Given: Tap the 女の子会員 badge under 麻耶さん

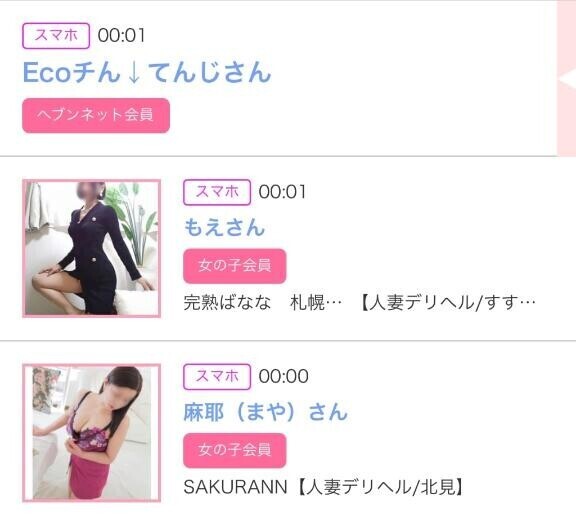Looking at the screenshot, I should 234,450.
